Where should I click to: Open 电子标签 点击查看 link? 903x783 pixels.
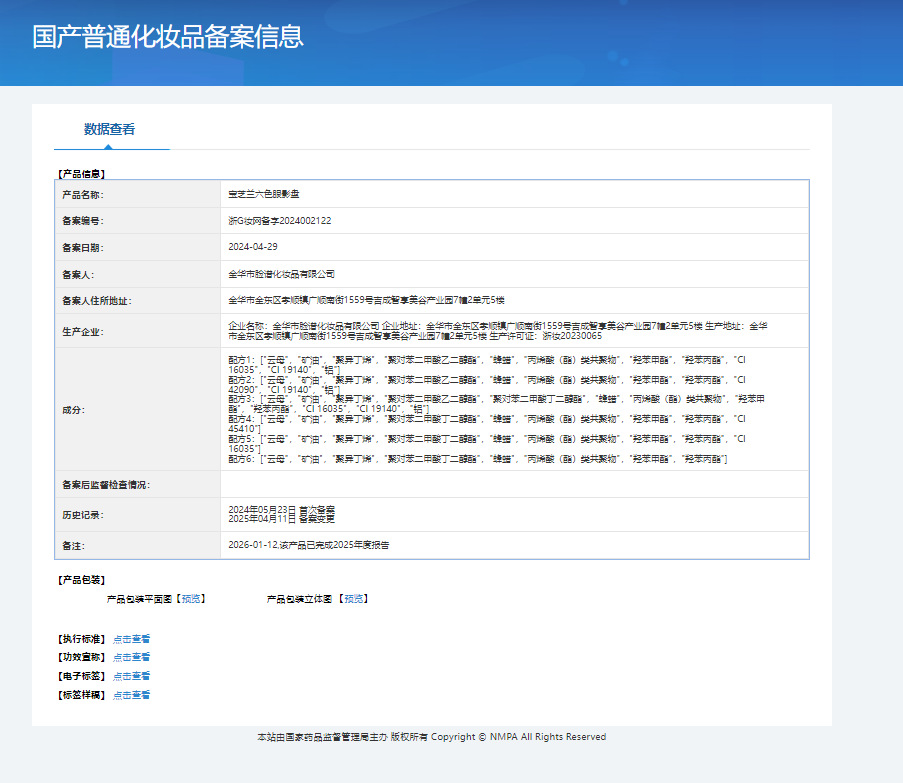coord(131,676)
